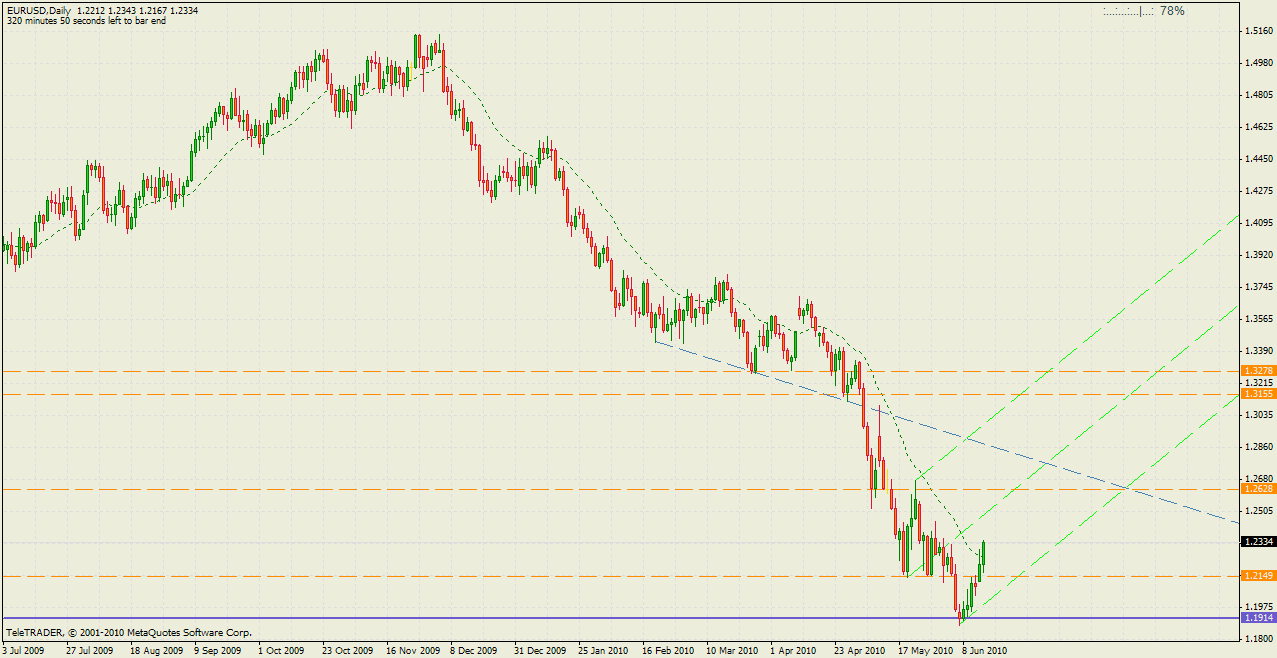The image size is (1277, 658).
Task: Click the 1.3278 price level tag
Action: 1257,371
